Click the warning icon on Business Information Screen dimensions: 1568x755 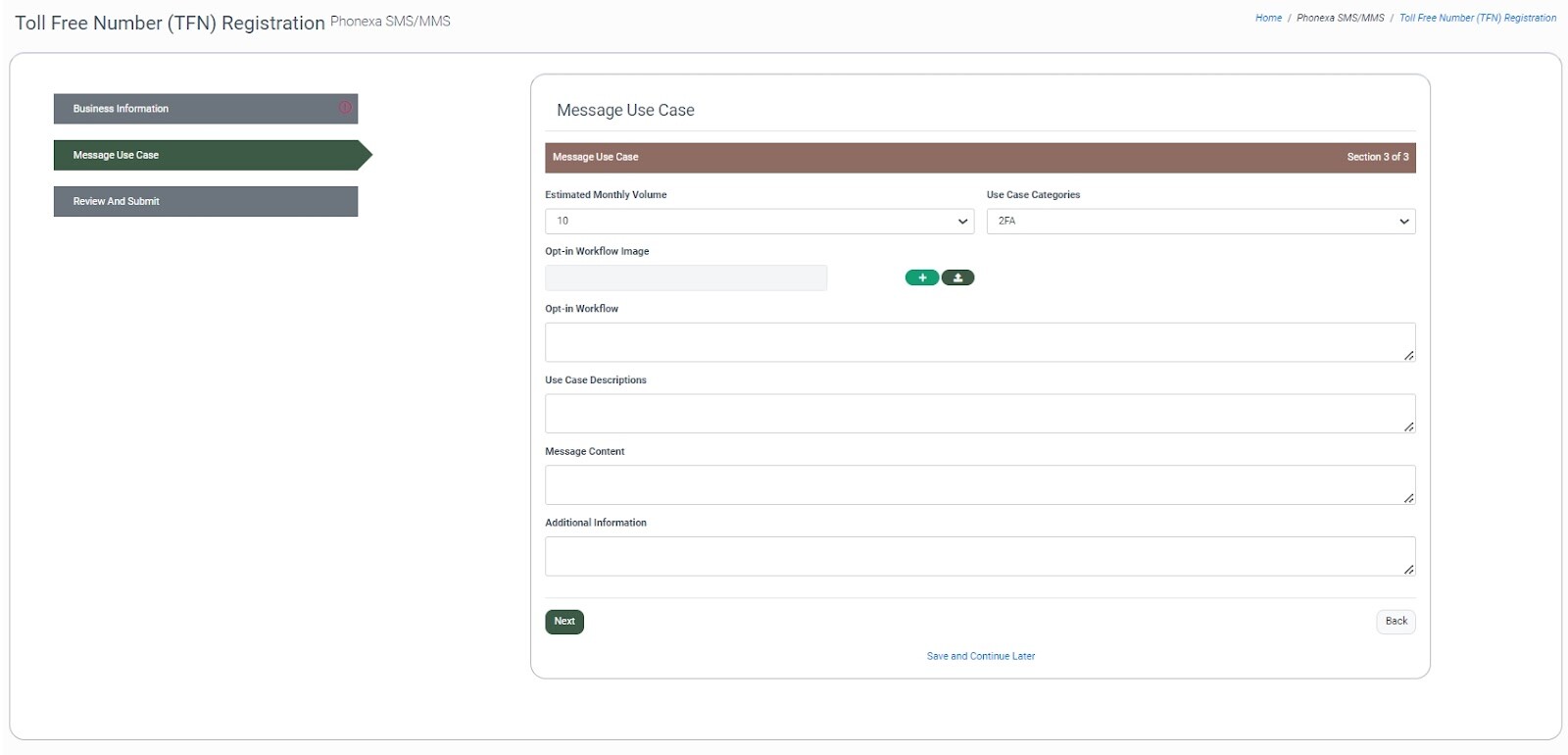[x=345, y=108]
